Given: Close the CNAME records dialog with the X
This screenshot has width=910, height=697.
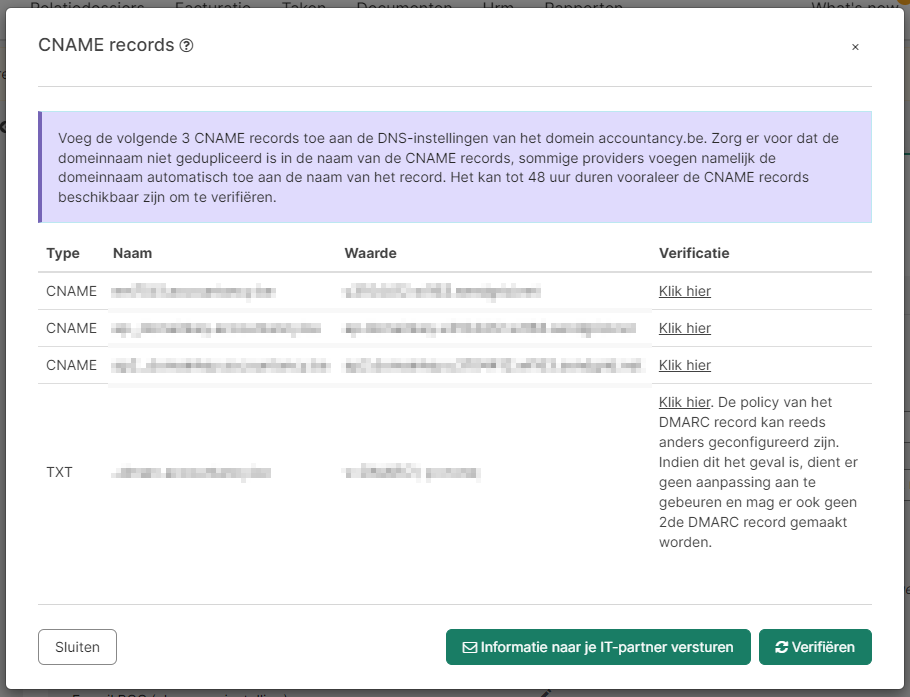Looking at the screenshot, I should click(x=855, y=47).
